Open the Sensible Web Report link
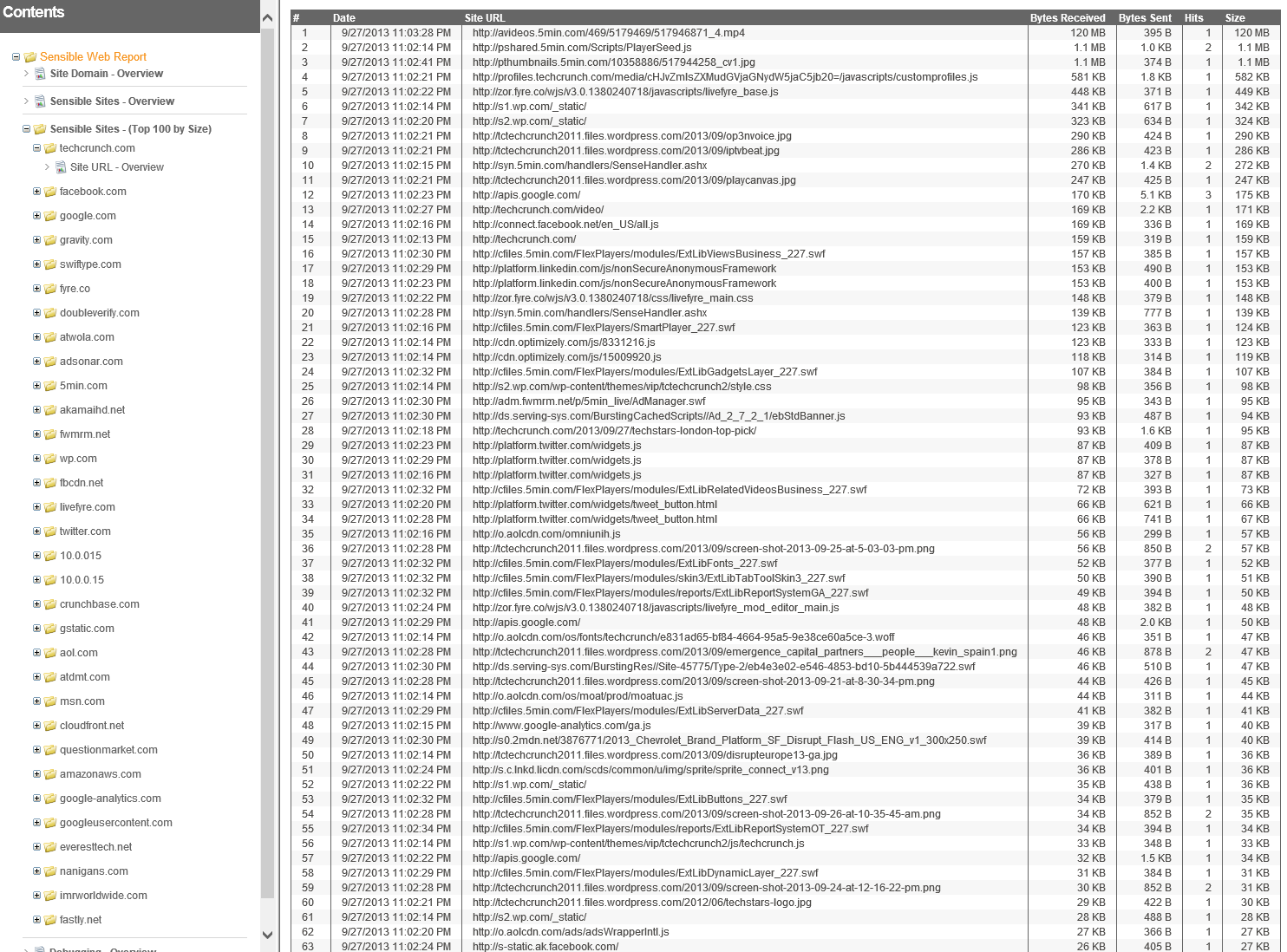This screenshot has width=1287, height=952. pyautogui.click(x=93, y=56)
